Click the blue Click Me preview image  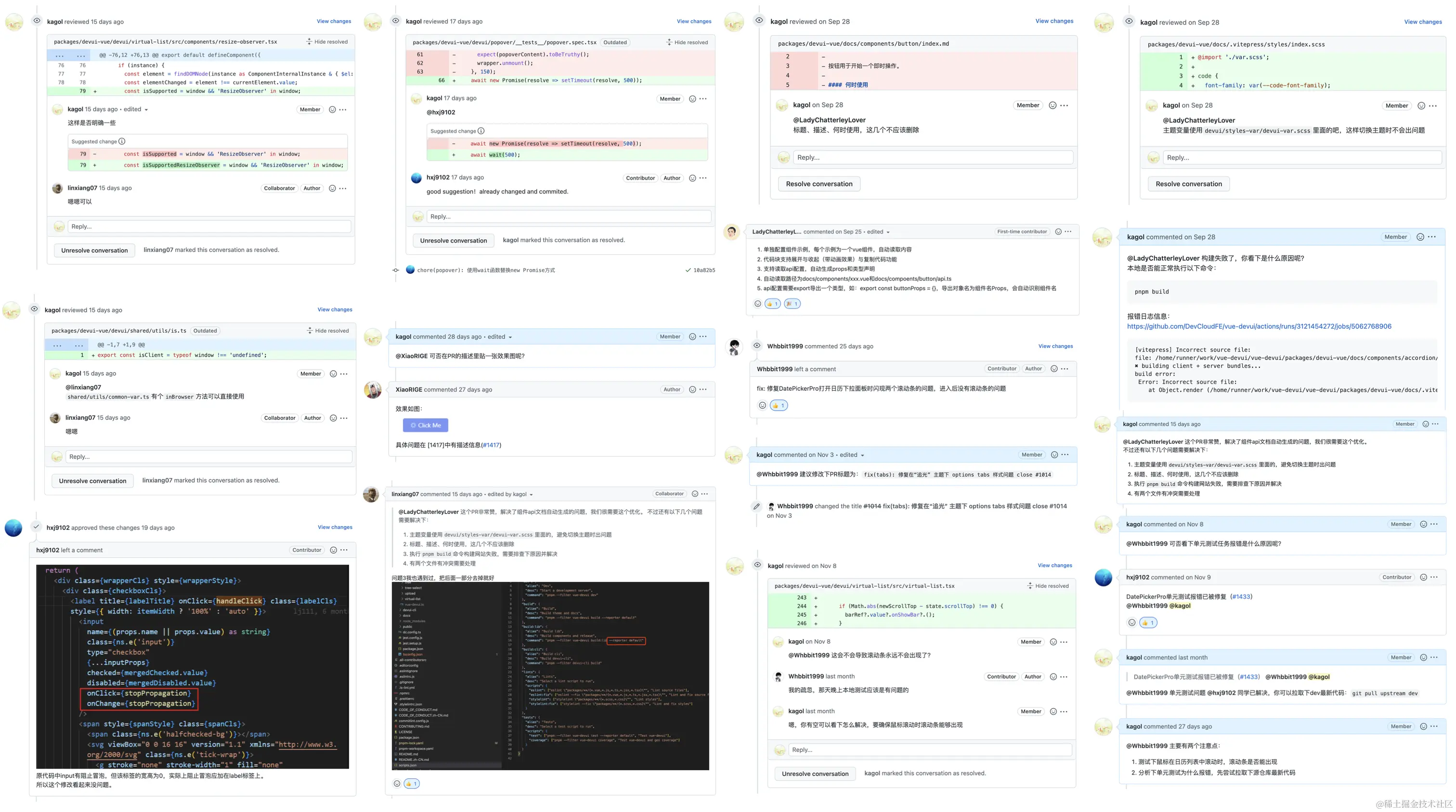(425, 425)
